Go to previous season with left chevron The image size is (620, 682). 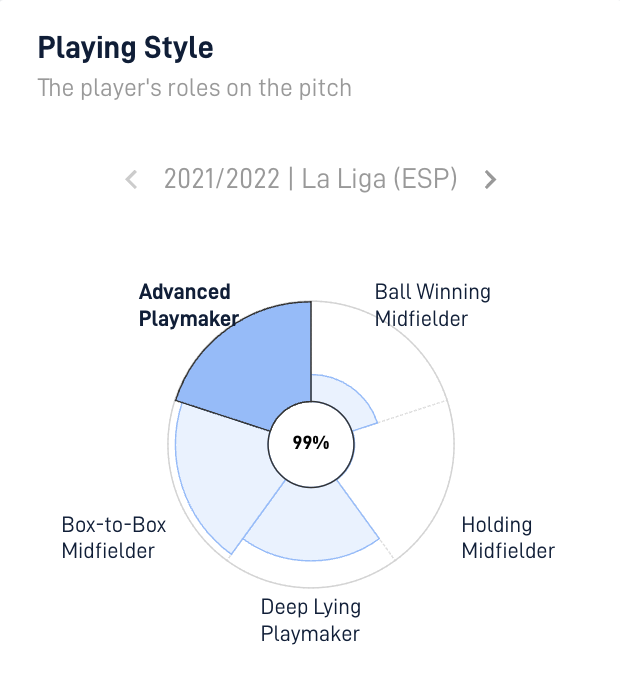click(x=131, y=179)
